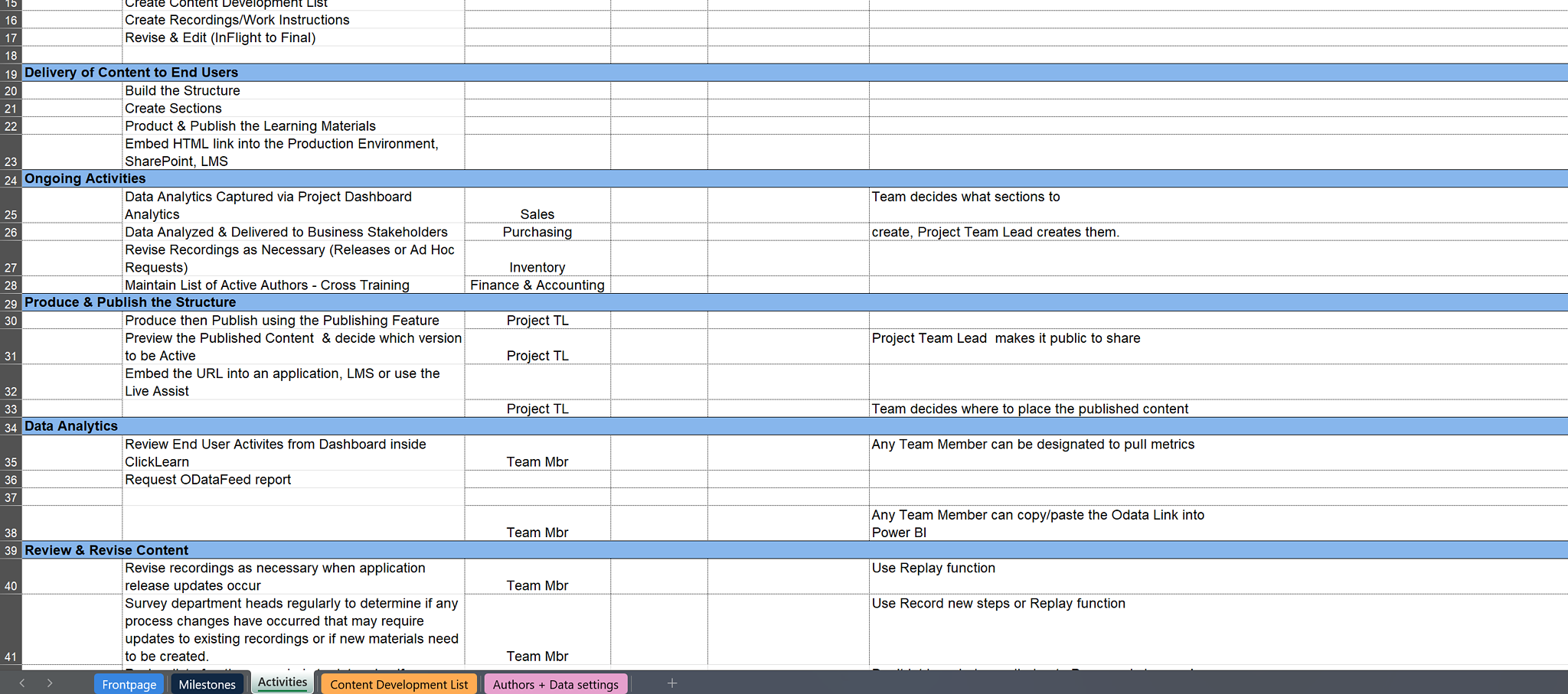Switch to the Frontpage sheet tab
Viewport: 1568px width, 694px height.
coord(128,684)
